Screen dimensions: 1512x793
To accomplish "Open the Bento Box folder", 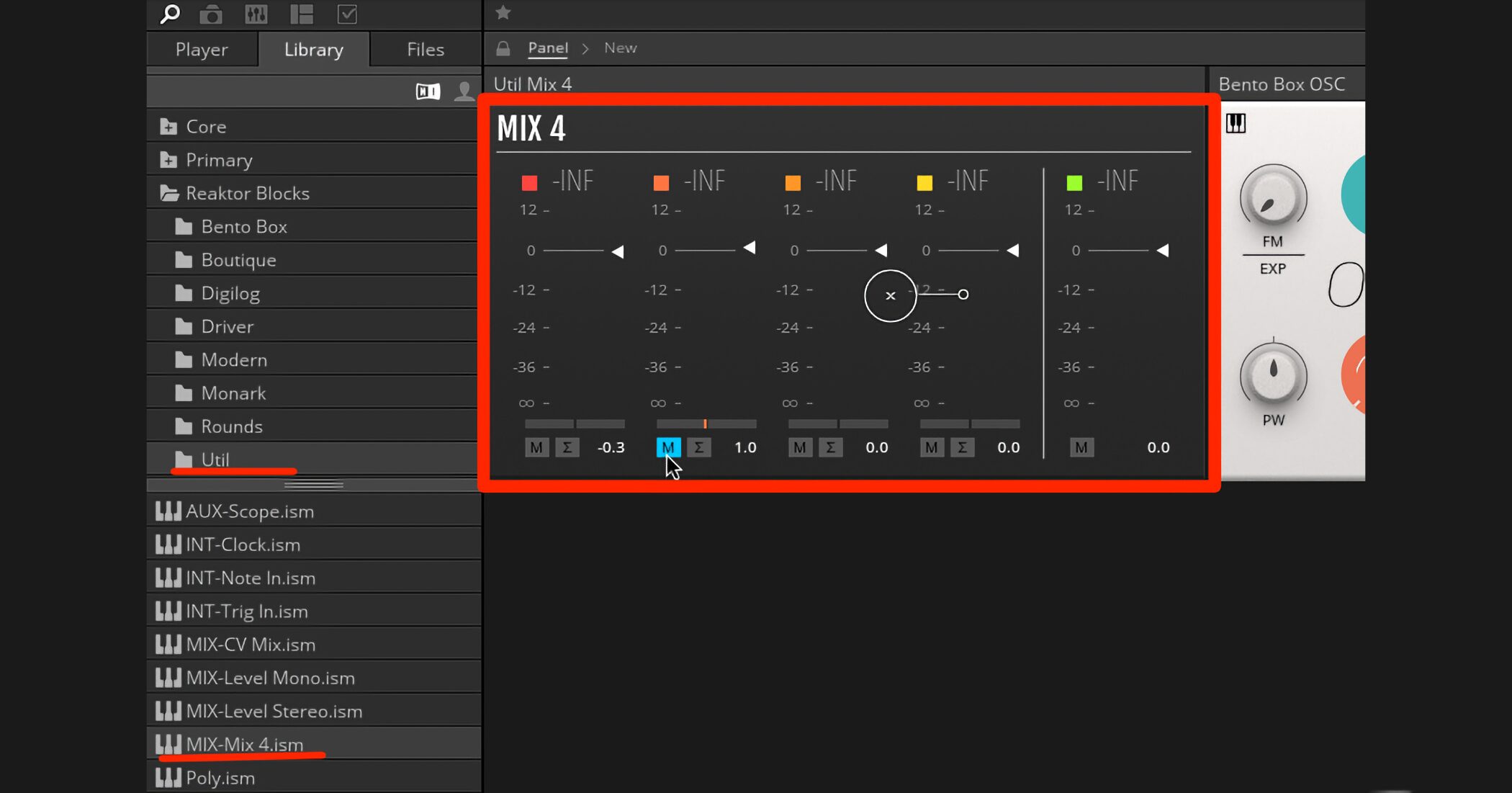I will point(312,226).
